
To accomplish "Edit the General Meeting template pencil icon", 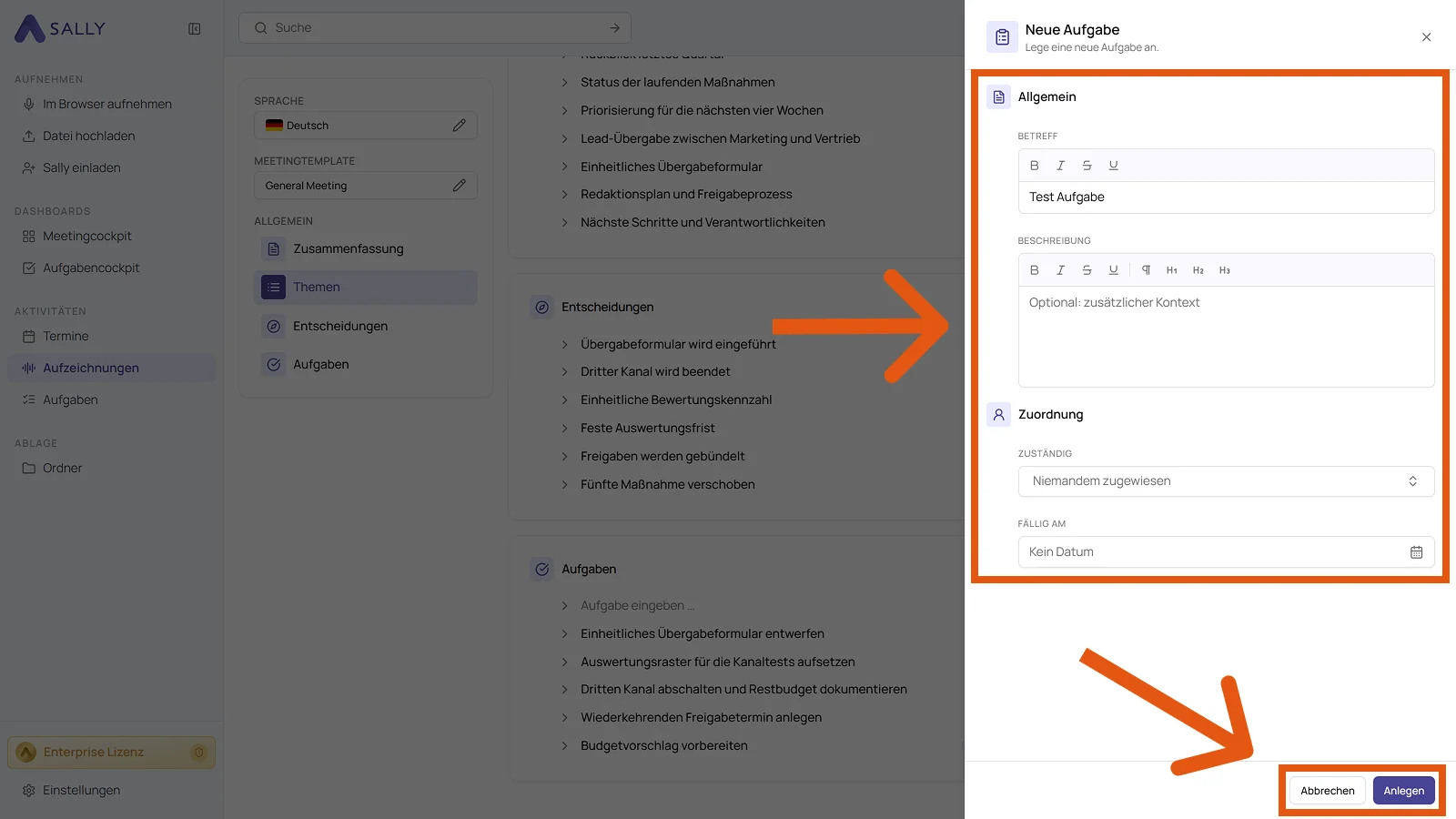I will (x=459, y=186).
